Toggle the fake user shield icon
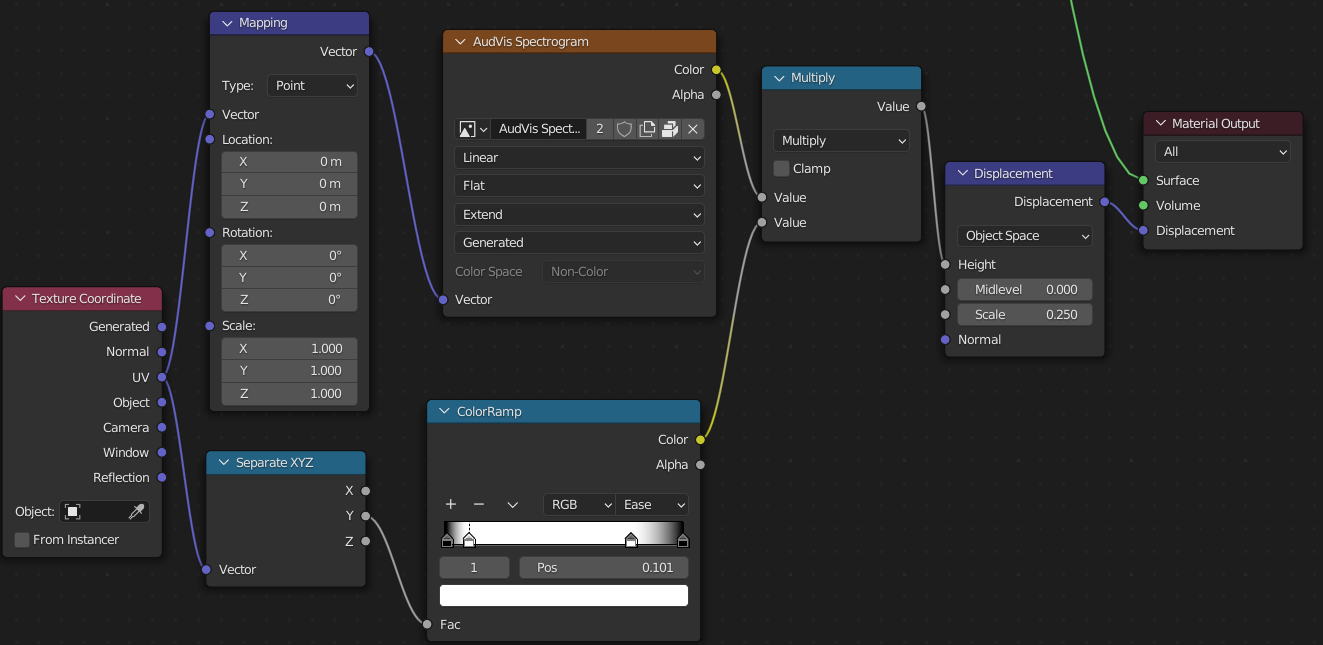 [624, 129]
